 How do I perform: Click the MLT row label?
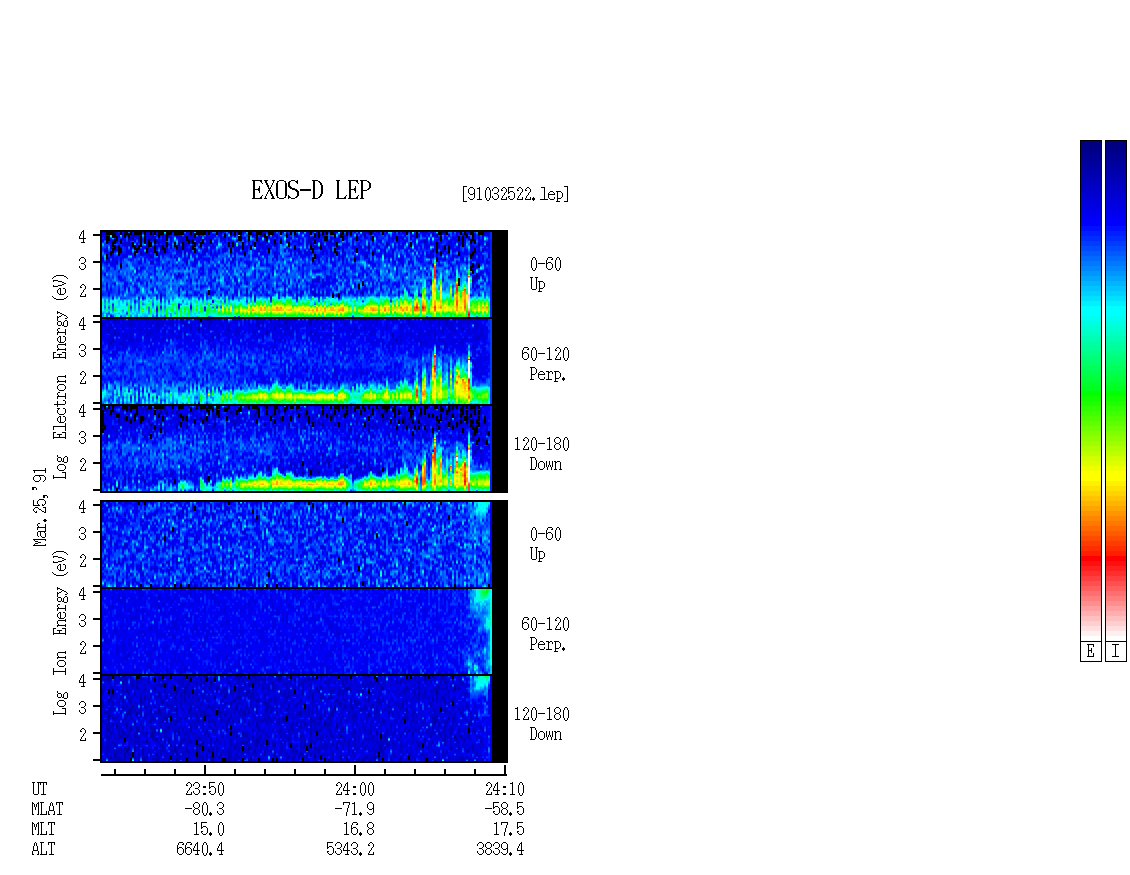(x=43, y=830)
